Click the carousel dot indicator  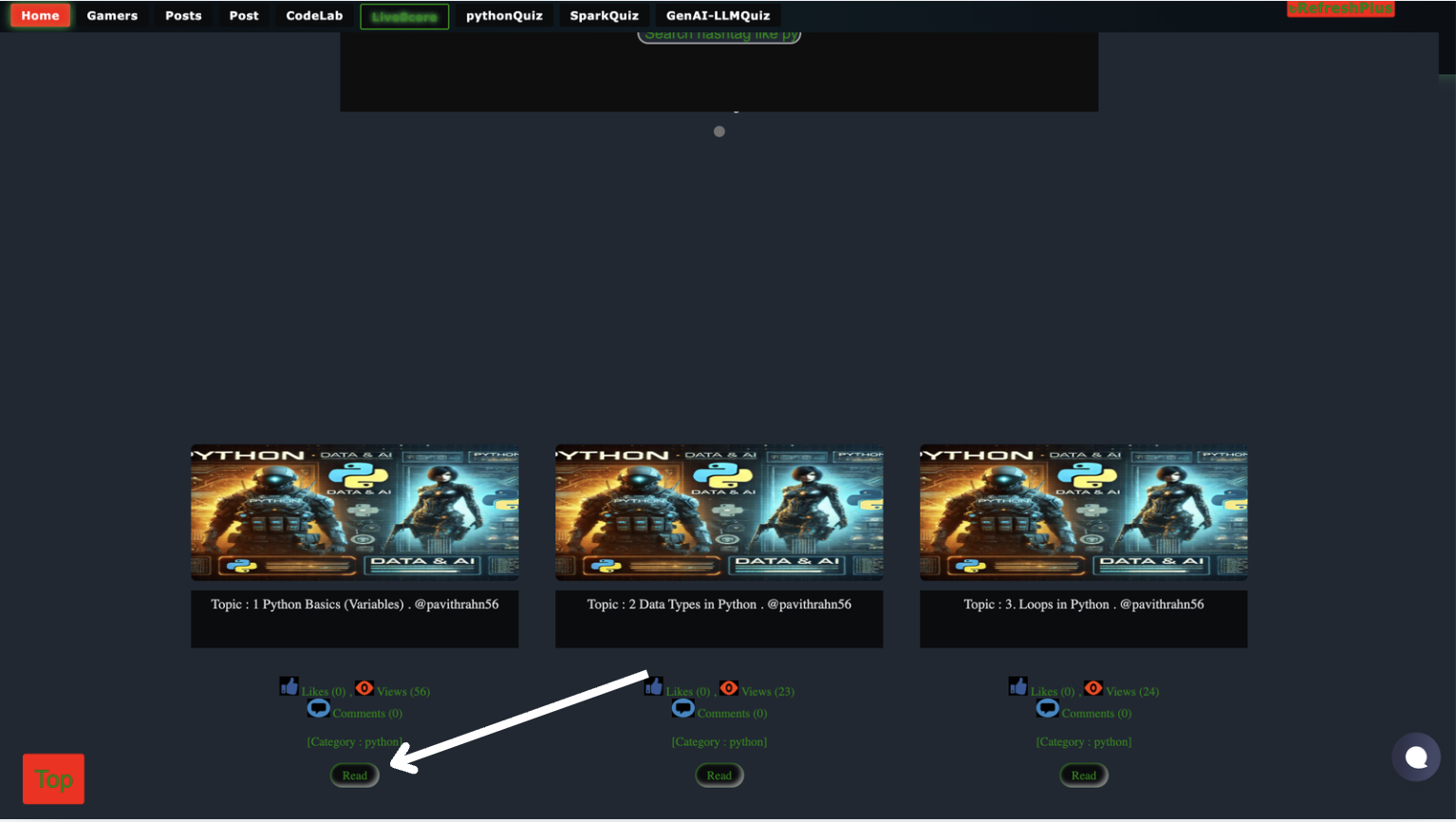(719, 132)
